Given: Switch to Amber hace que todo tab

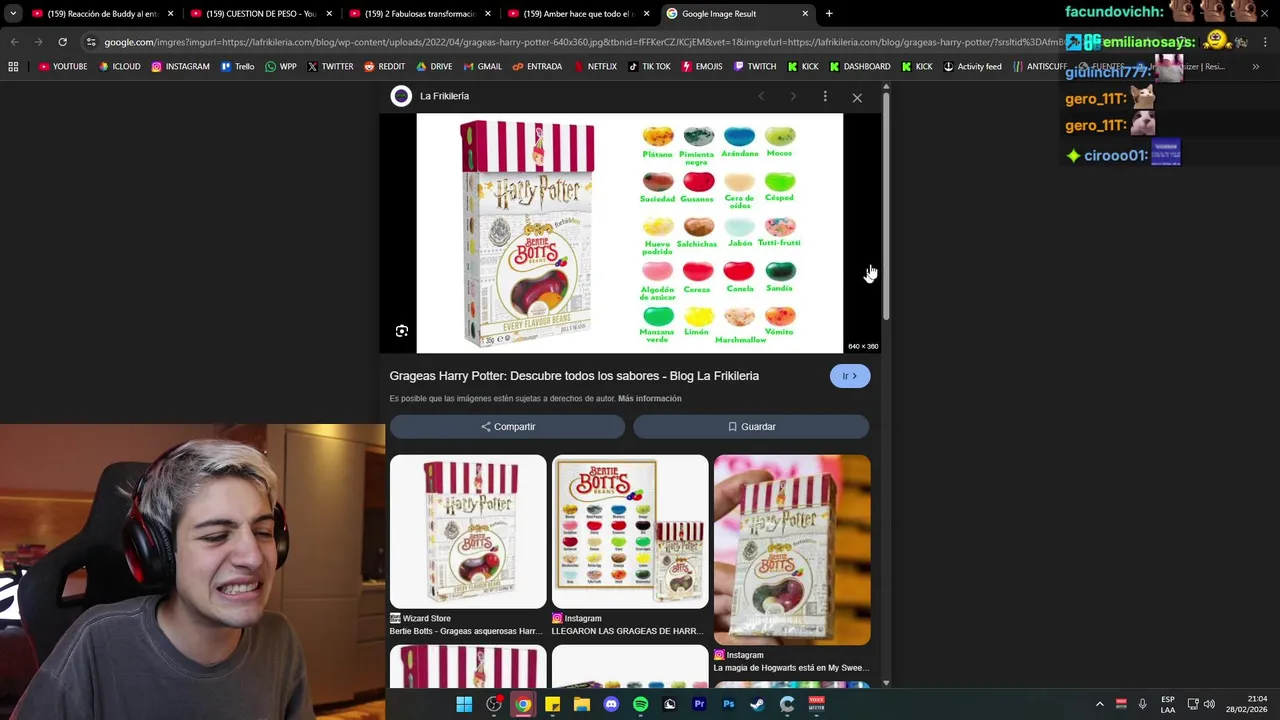Looking at the screenshot, I should pyautogui.click(x=579, y=14).
